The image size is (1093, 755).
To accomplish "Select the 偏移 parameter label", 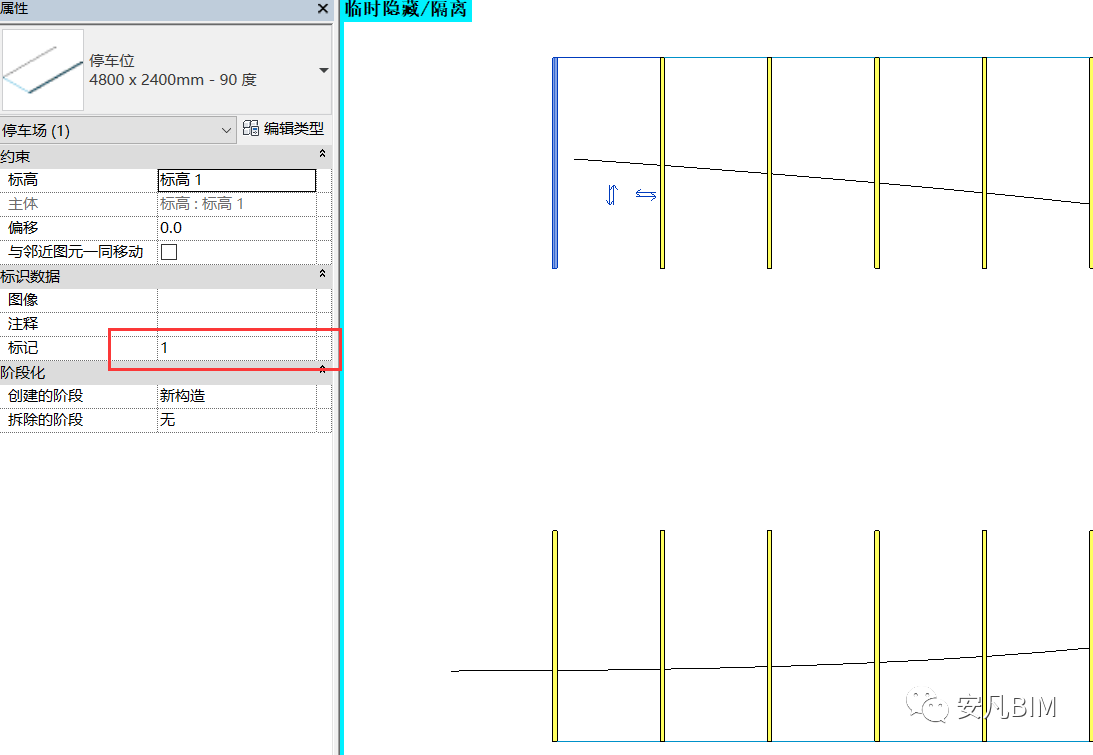I will [x=23, y=228].
